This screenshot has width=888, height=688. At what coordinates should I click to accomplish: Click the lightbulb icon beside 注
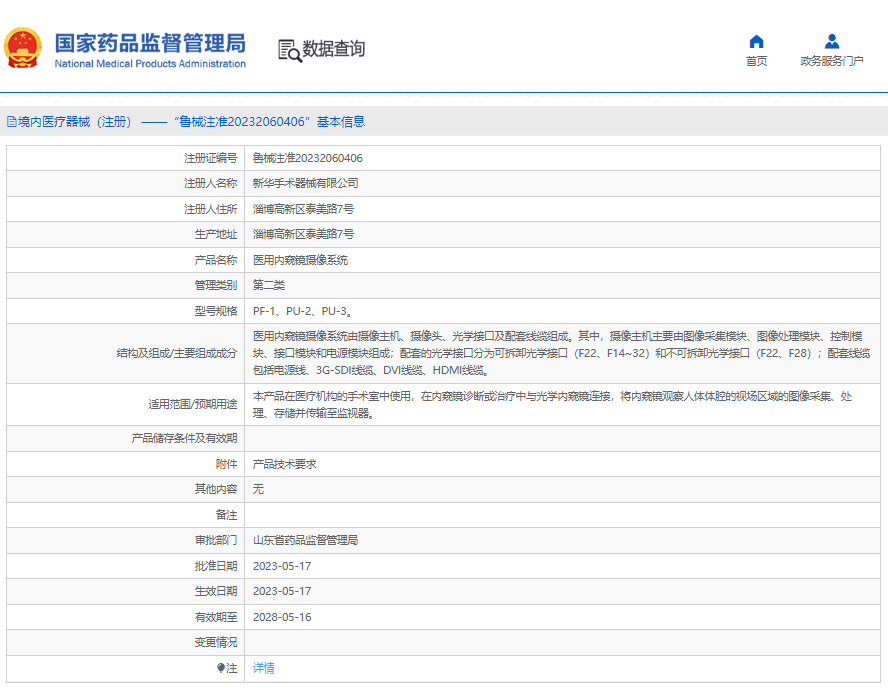[x=221, y=668]
